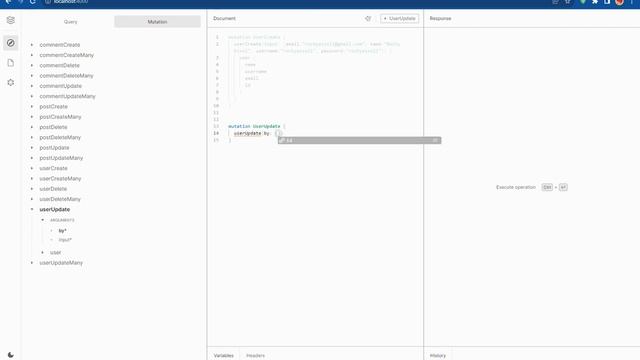The width and height of the screenshot is (640, 360).
Task: Select userCreateMany in mutation list
Action: (x=60, y=178)
